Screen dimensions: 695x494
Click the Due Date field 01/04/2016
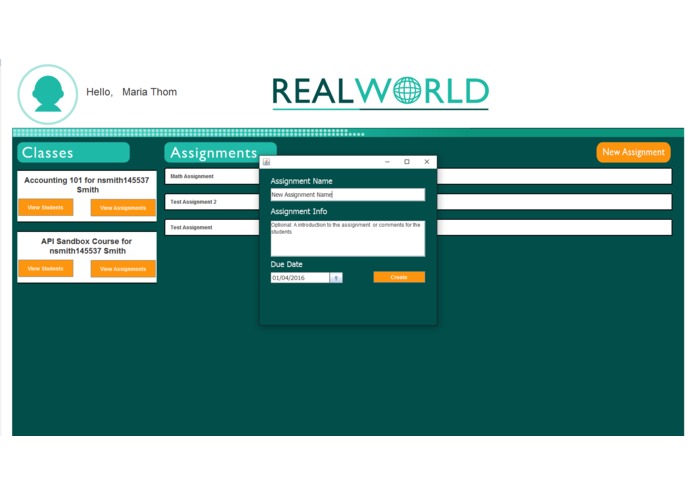pyautogui.click(x=300, y=278)
